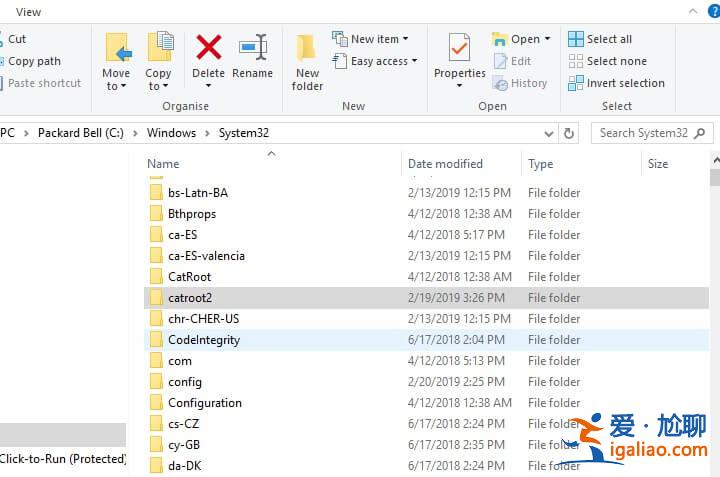Open the View ribbon tab
Screen dimensions: 720x477
(x=28, y=12)
